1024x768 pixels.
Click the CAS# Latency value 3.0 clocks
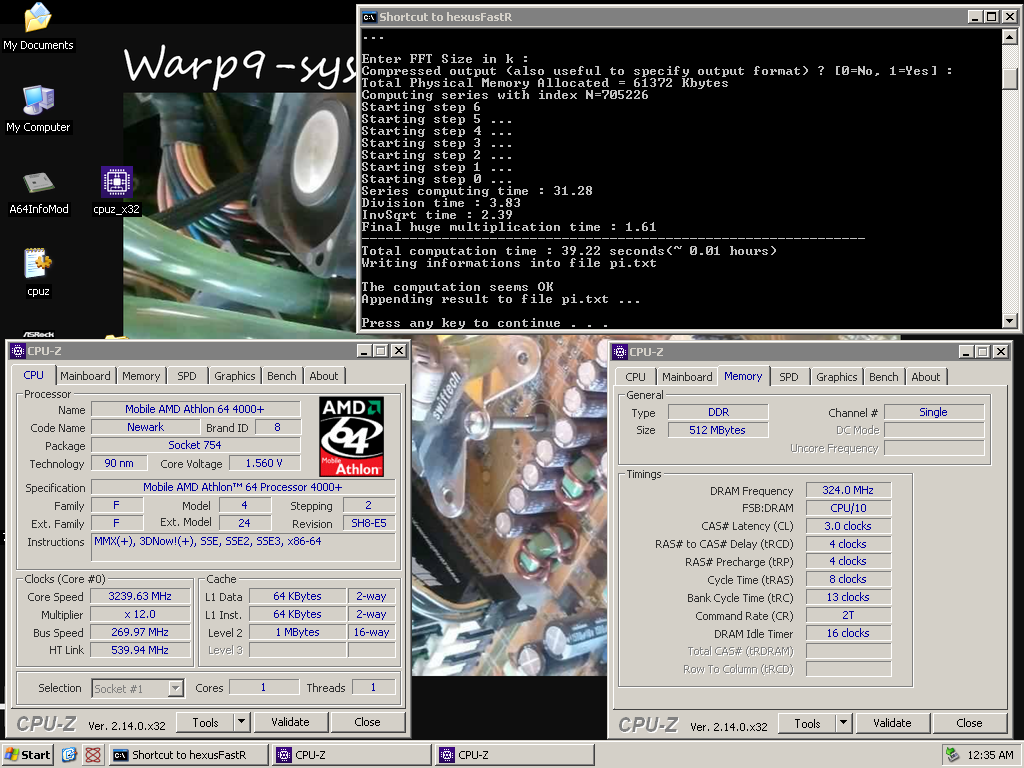click(848, 526)
